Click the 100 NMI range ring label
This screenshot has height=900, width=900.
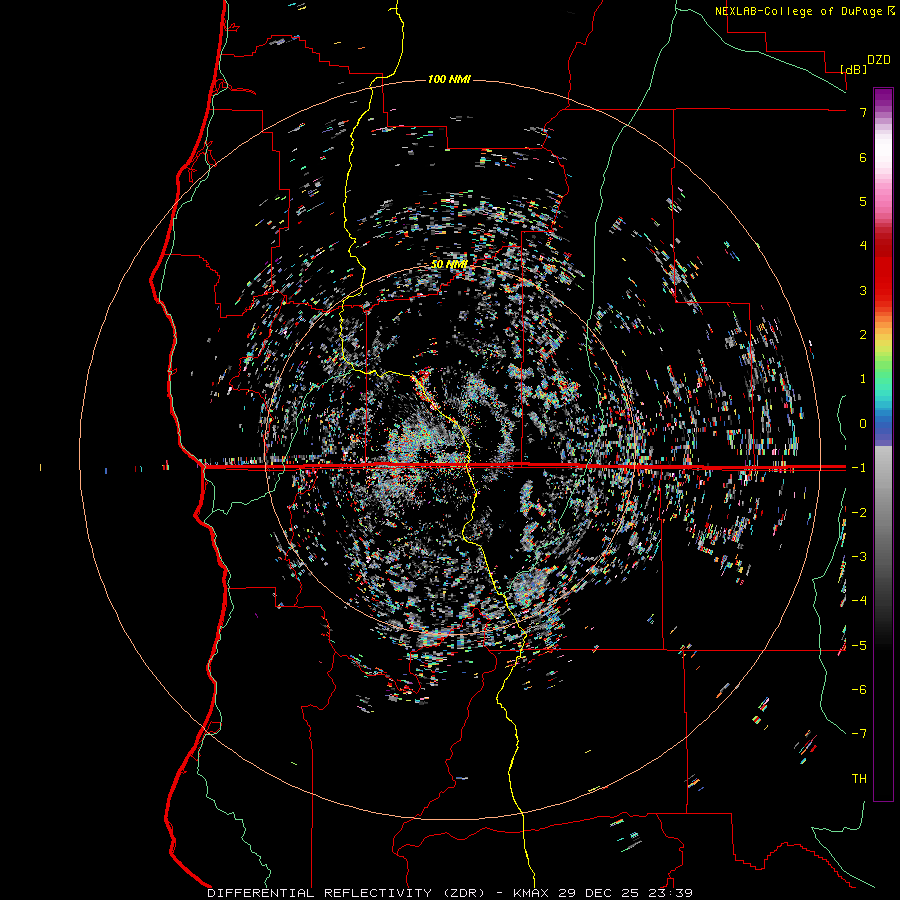(x=449, y=79)
